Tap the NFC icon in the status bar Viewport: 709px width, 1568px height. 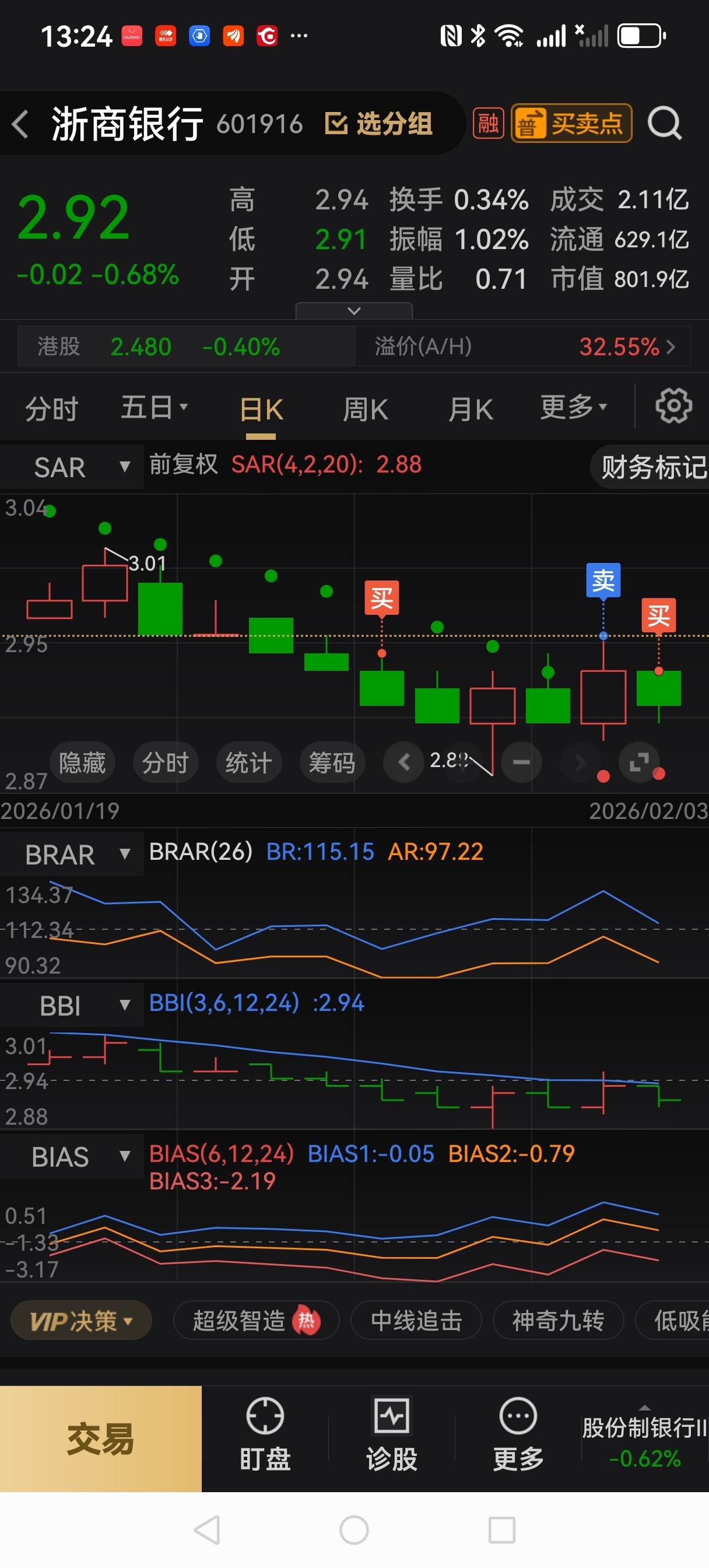451,36
